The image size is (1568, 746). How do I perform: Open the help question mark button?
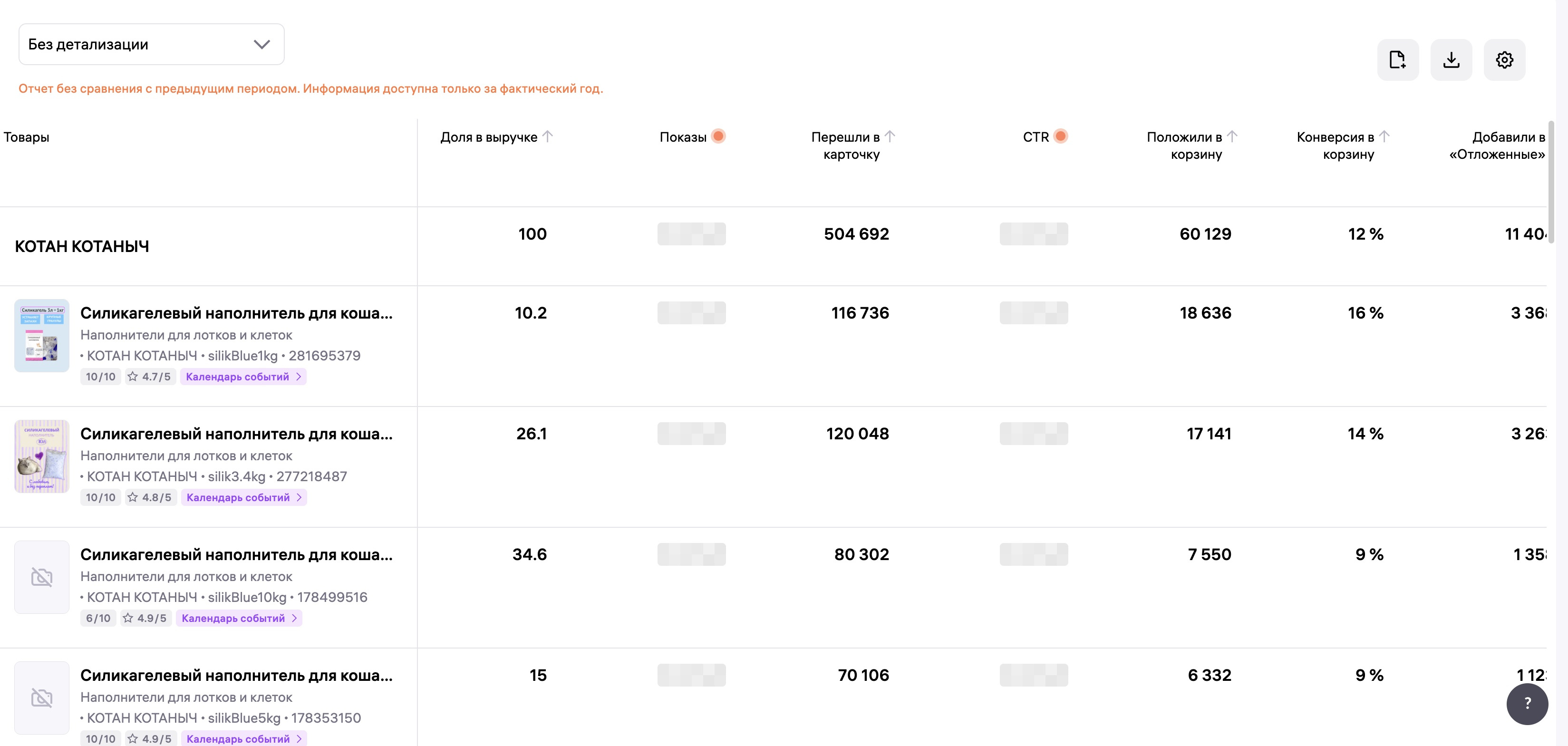click(x=1527, y=703)
